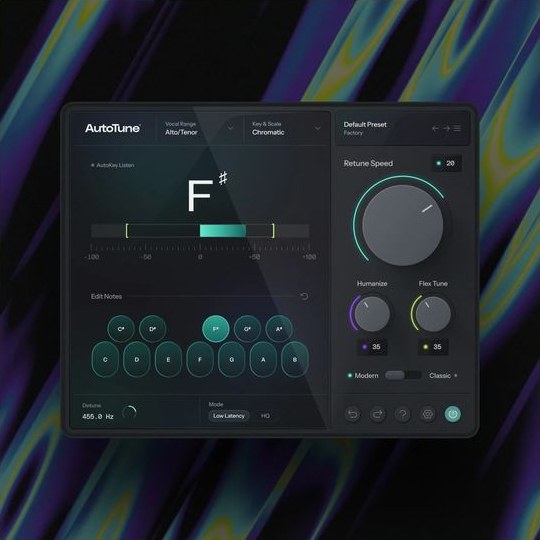
Task: Reset edited notes with the undo arrow
Action: (x=304, y=296)
